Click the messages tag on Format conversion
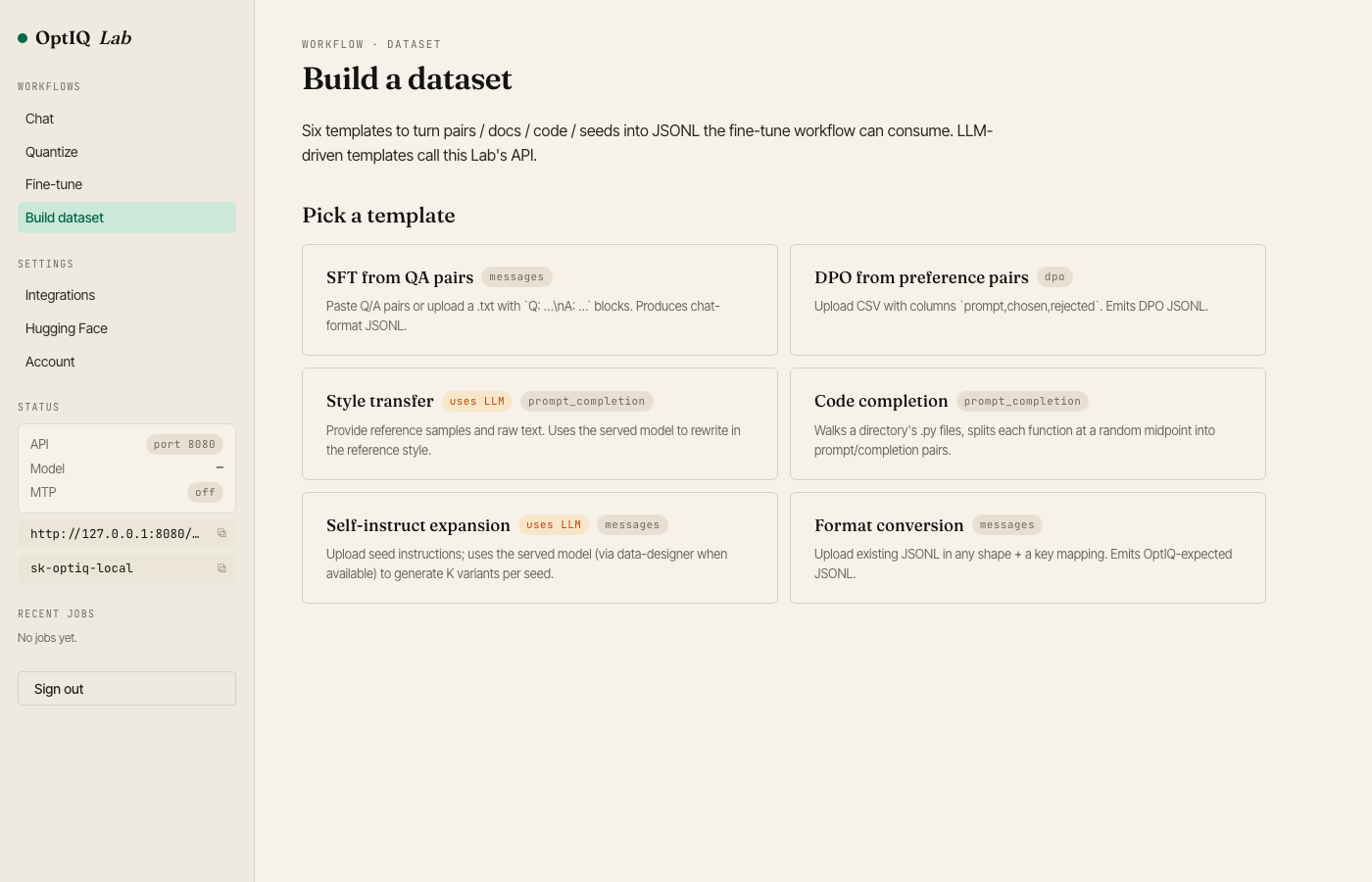Screen dimensions: 1372x882 [1007, 525]
